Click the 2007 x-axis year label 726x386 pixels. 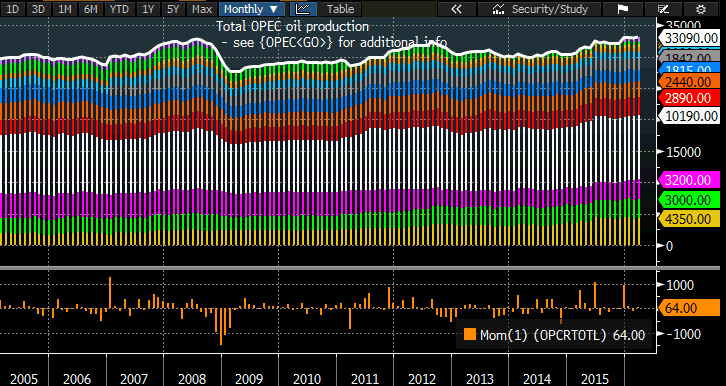[x=135, y=379]
